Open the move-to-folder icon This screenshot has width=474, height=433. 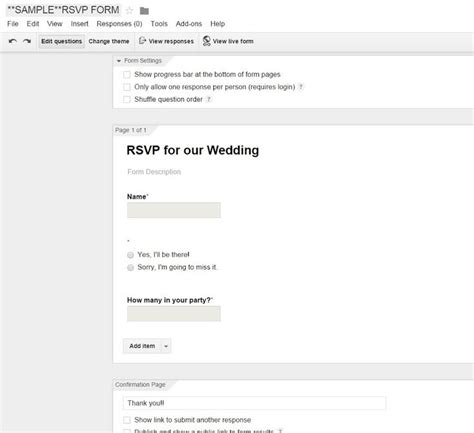[144, 11]
